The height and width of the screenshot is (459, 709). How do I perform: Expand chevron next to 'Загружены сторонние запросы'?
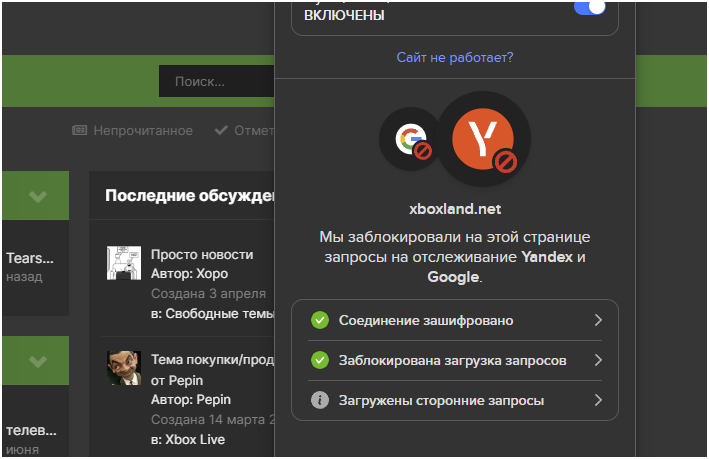coord(598,400)
